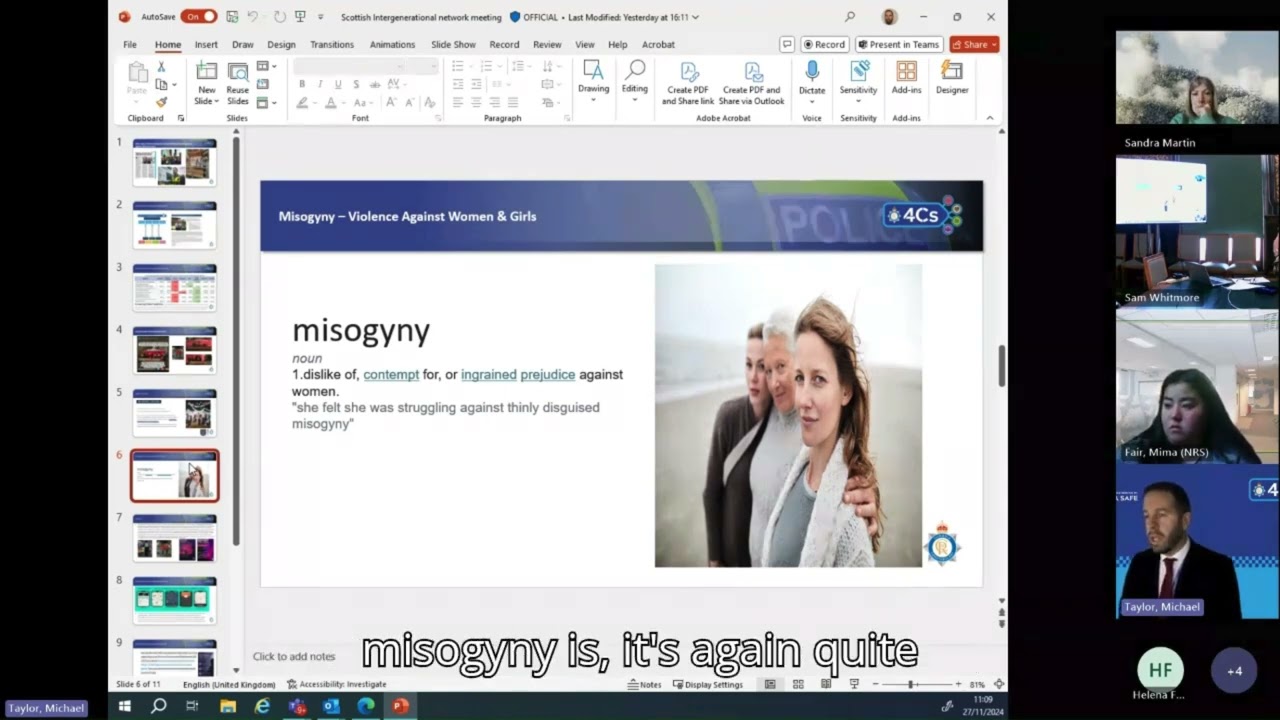Switch to the Insert tab
The height and width of the screenshot is (720, 1280).
pos(206,44)
